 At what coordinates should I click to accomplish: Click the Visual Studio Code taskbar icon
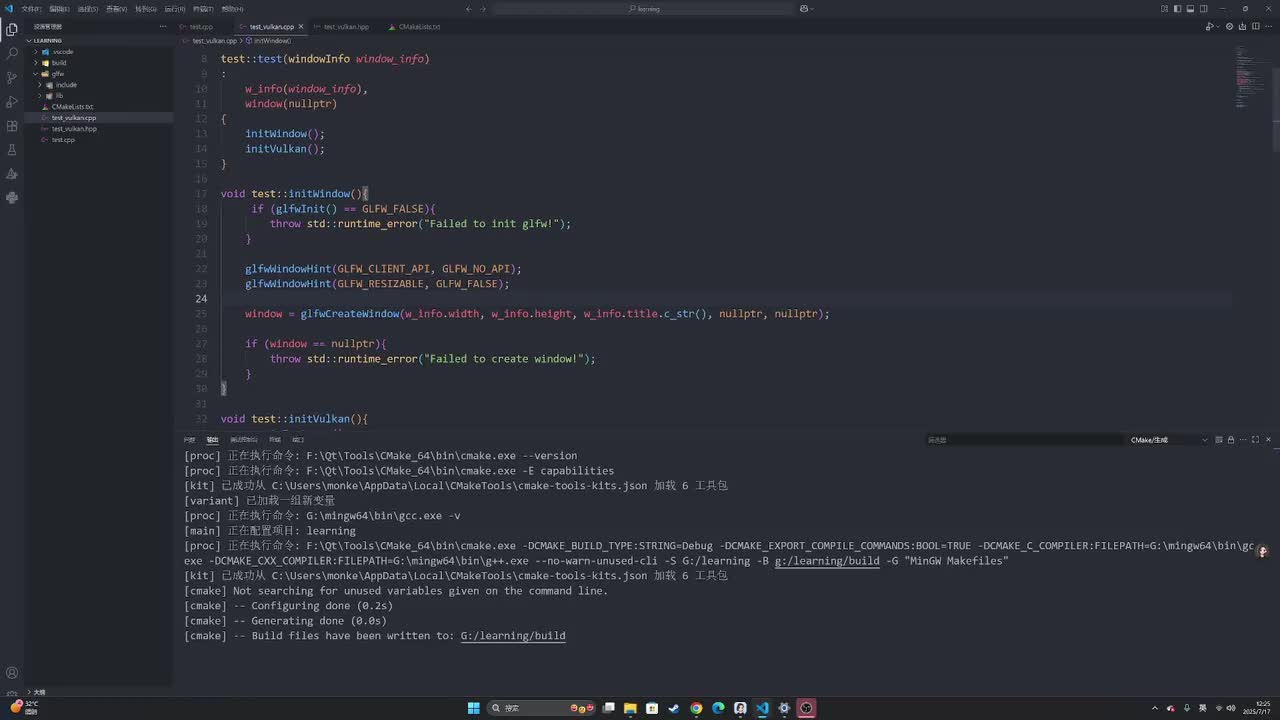point(762,708)
